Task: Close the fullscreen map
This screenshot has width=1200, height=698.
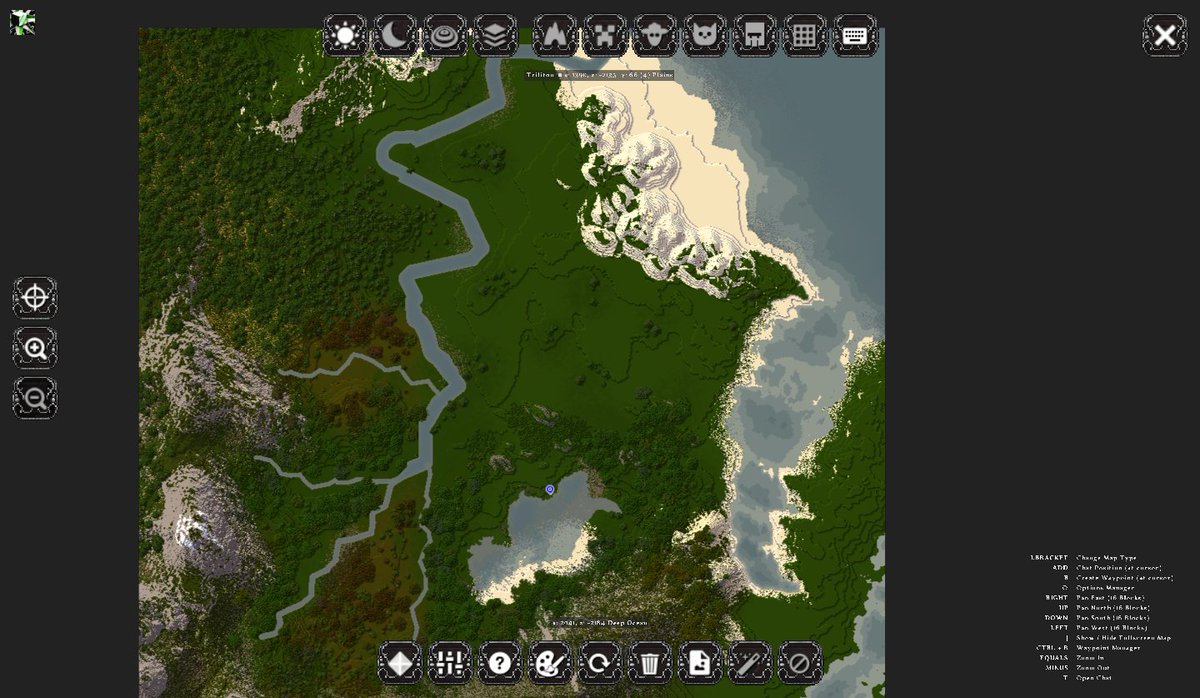Action: click(x=1165, y=35)
